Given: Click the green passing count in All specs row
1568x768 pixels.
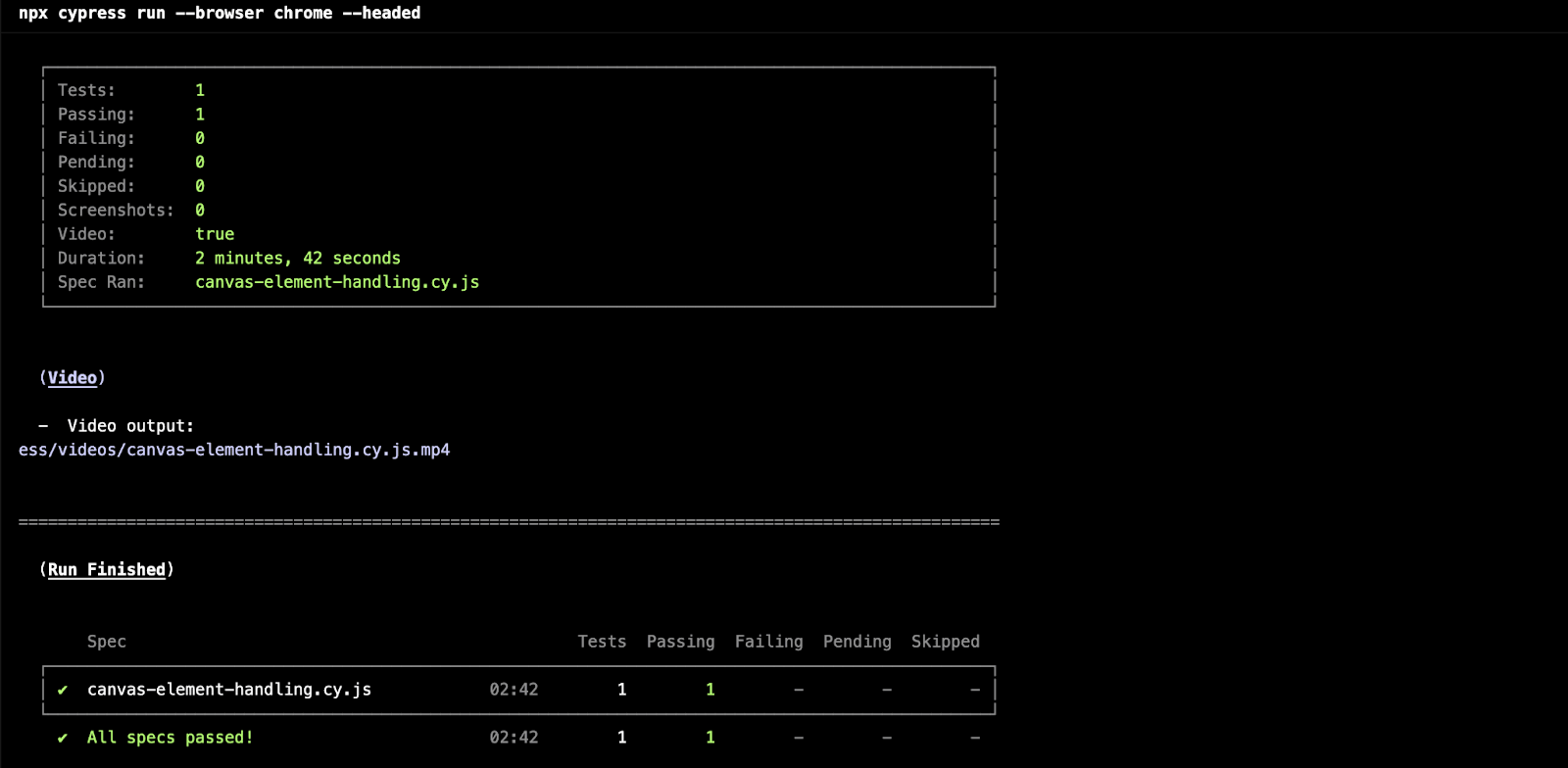Looking at the screenshot, I should tap(710, 738).
